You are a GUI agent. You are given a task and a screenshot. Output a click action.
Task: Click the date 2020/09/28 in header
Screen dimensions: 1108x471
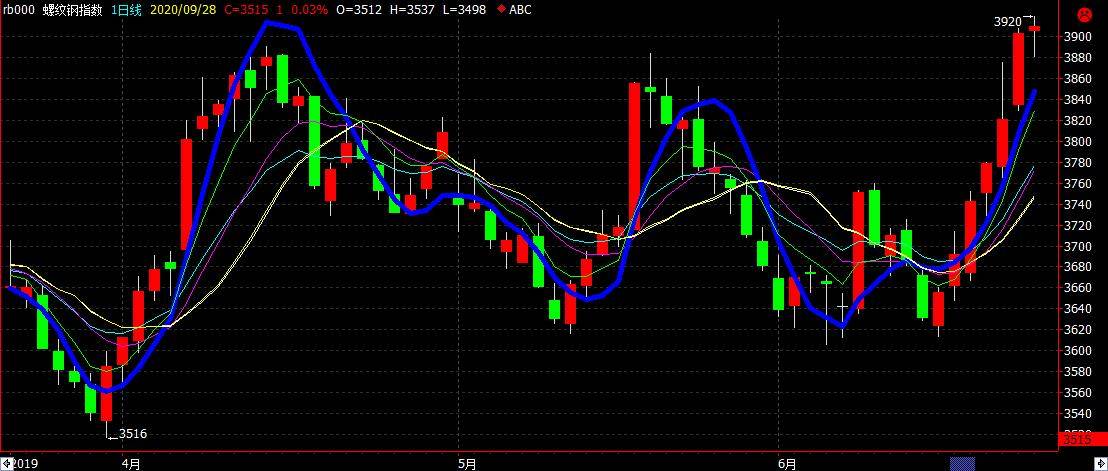pos(182,10)
